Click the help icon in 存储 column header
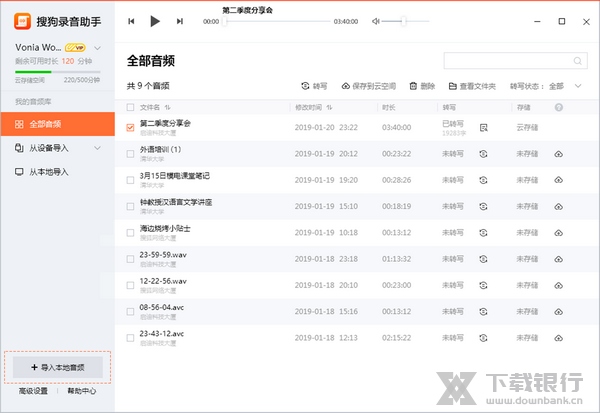 [x=559, y=107]
